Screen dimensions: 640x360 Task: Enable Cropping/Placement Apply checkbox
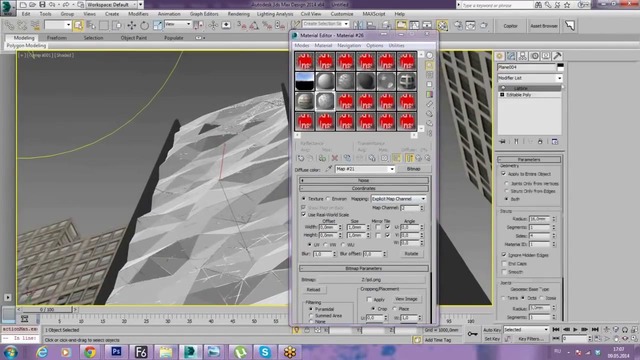pyautogui.click(x=369, y=299)
